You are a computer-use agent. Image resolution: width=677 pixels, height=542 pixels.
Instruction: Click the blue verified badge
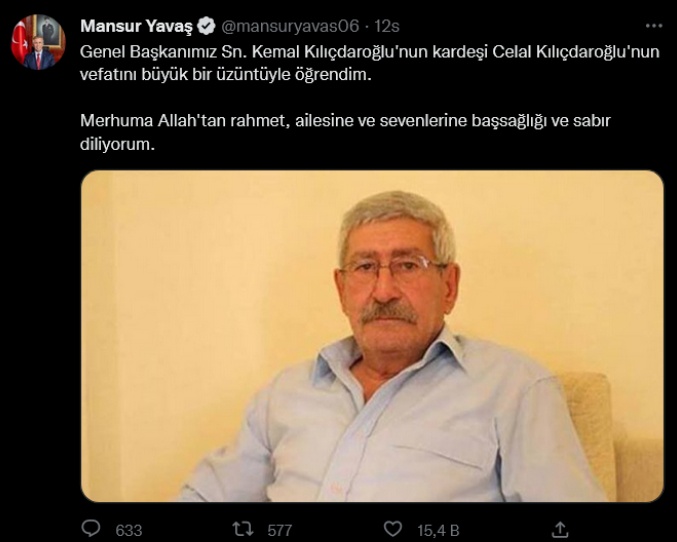[206, 26]
